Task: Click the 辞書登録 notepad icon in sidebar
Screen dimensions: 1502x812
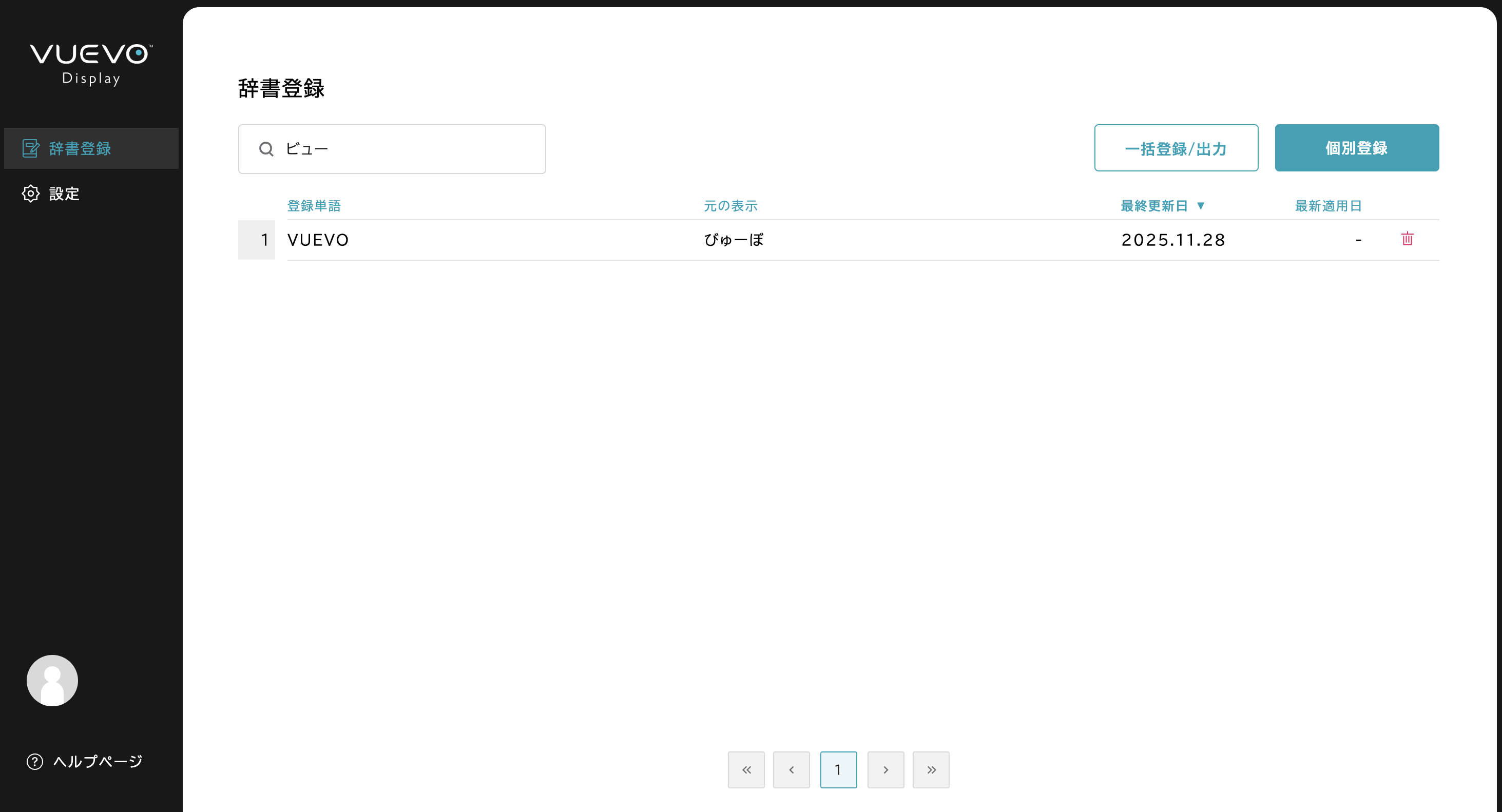Action: click(30, 149)
